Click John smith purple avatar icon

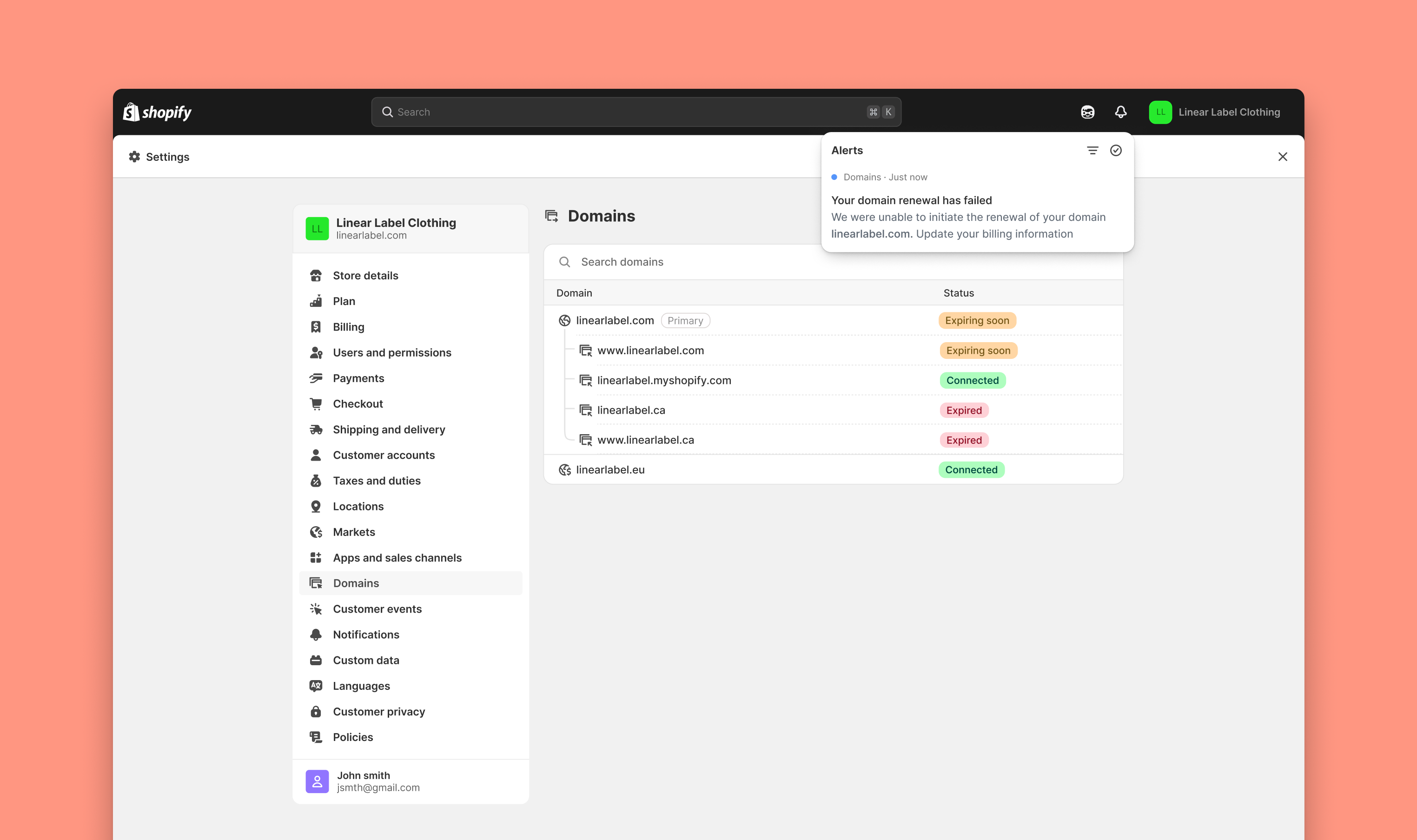click(317, 781)
